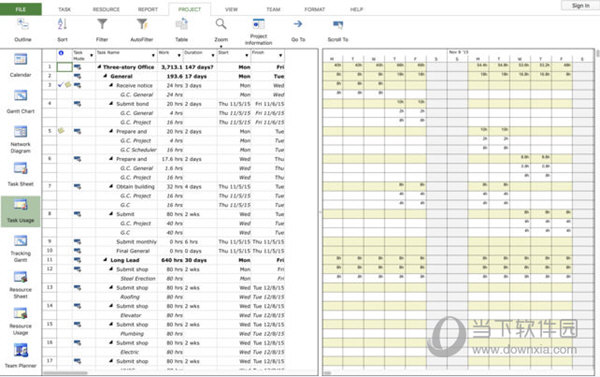Switch to Gantt Chart view
The width and height of the screenshot is (600, 377).
(x=21, y=101)
